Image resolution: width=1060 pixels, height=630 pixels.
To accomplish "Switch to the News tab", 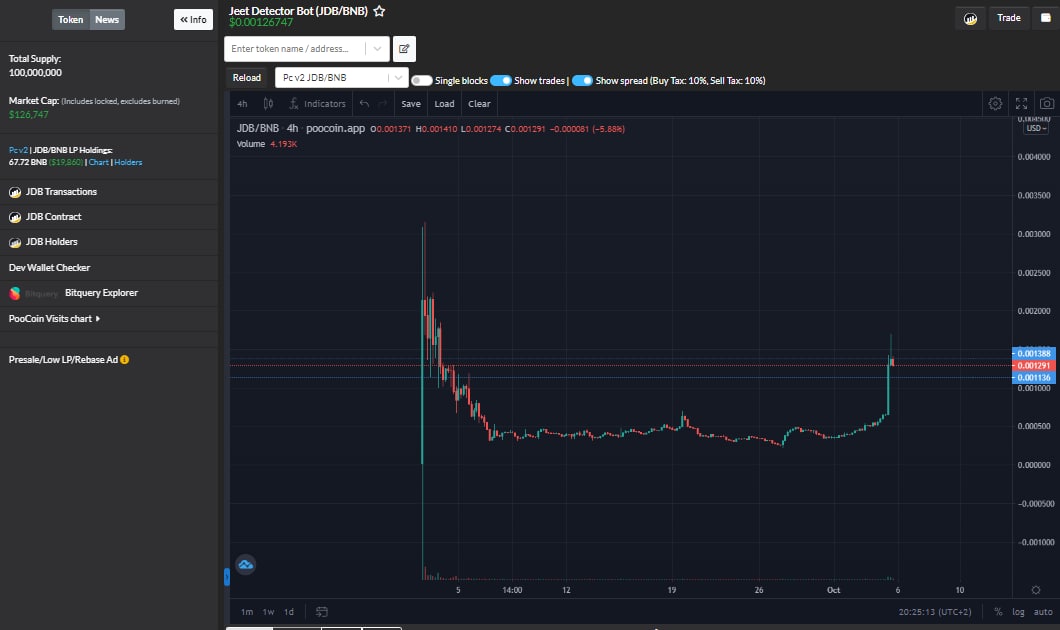I will [107, 20].
